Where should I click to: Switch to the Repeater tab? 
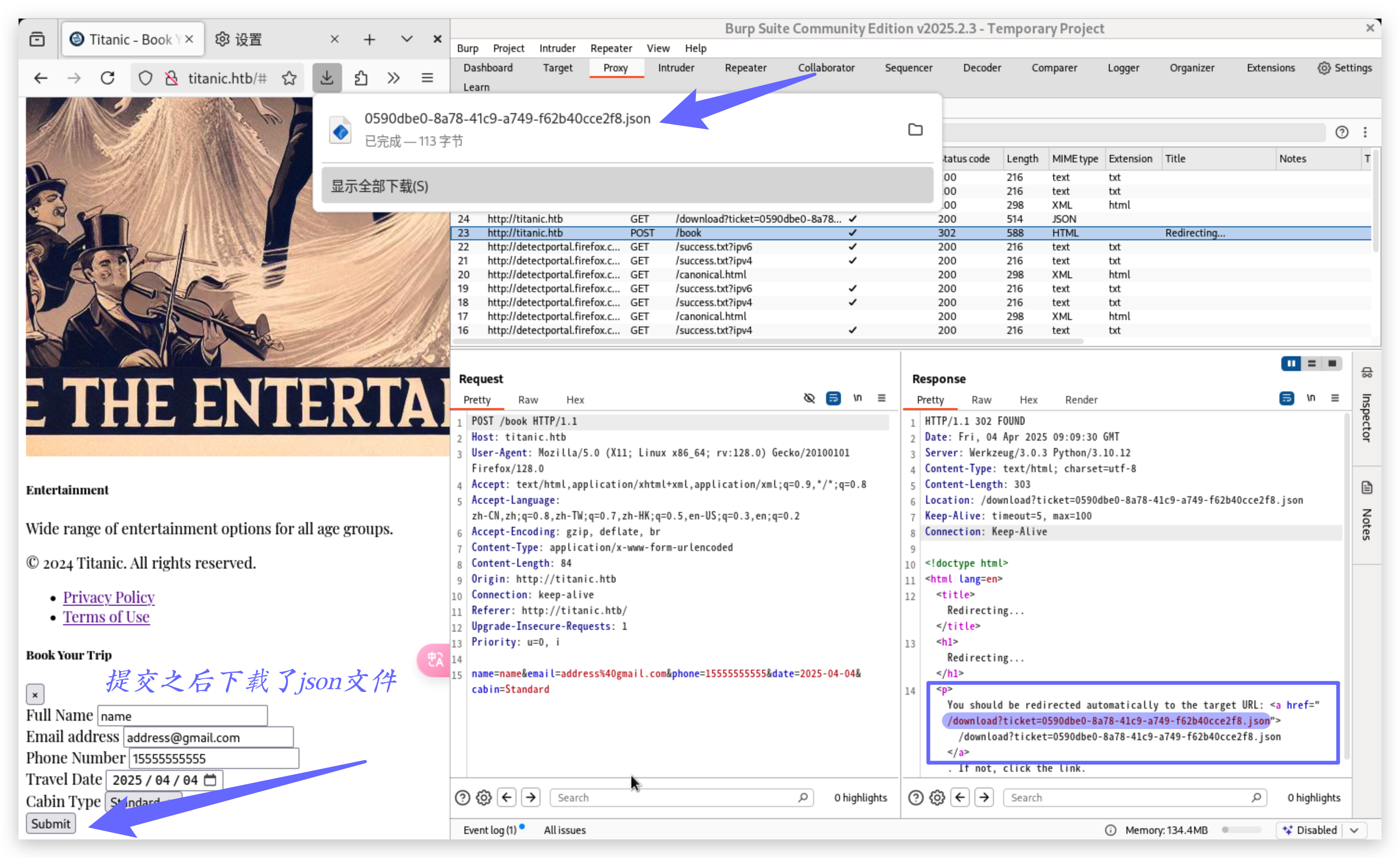[x=745, y=68]
